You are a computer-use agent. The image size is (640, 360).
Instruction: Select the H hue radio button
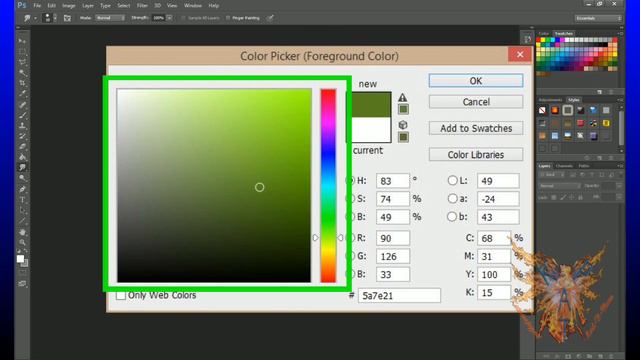point(351,180)
